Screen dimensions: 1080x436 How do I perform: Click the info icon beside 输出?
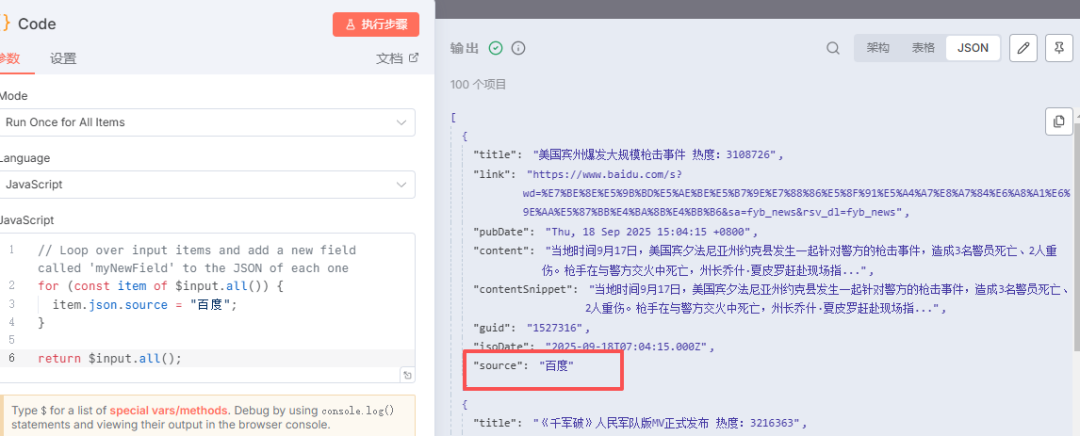[518, 48]
